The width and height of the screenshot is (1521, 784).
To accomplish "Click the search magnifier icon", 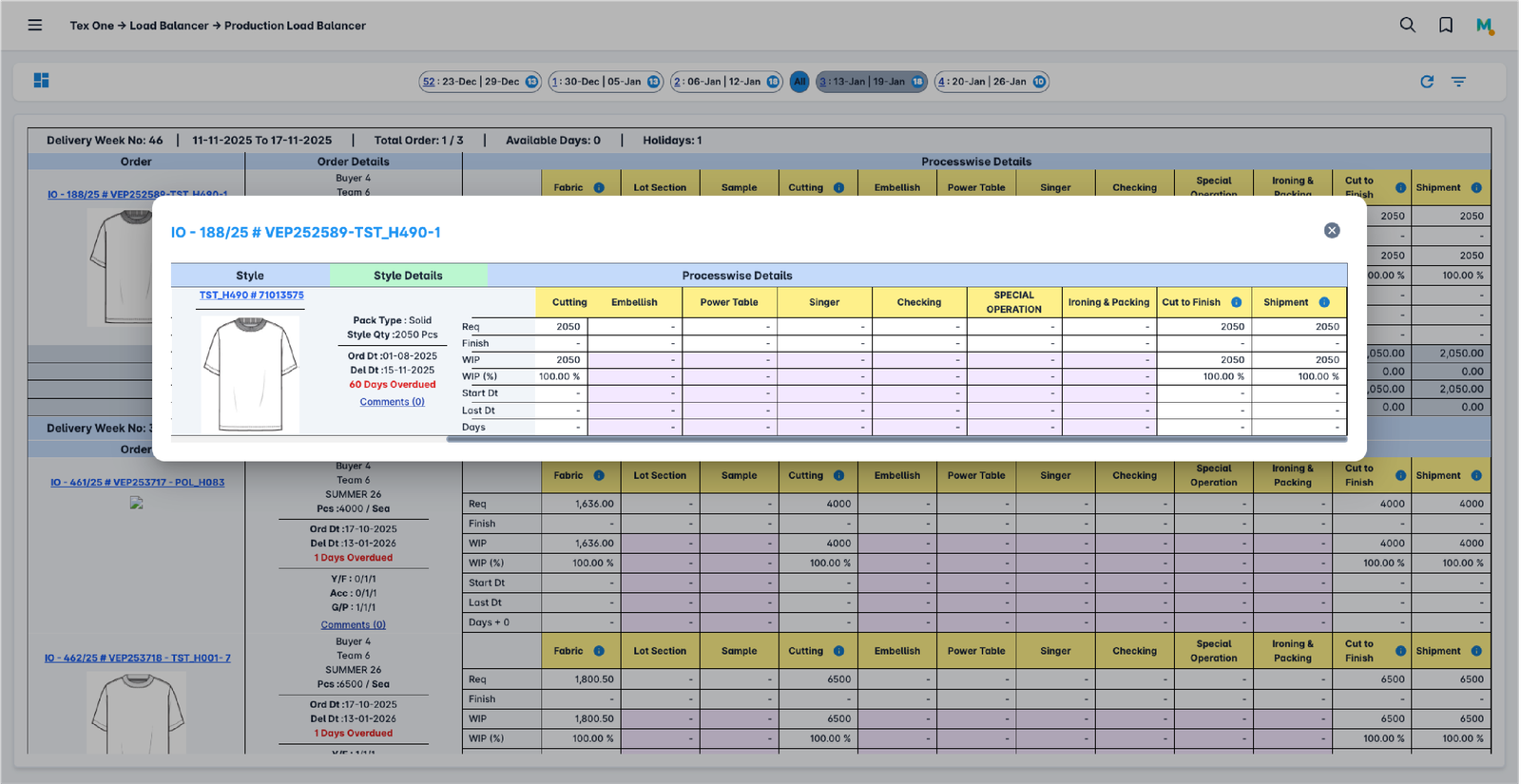I will click(x=1408, y=26).
